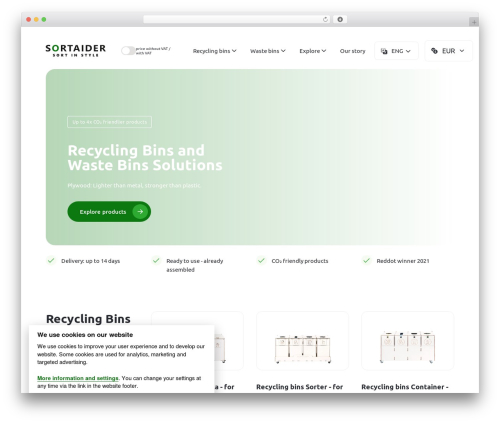500x423 pixels.
Task: Open the Recycling bins Sorter title link
Action: (299, 387)
